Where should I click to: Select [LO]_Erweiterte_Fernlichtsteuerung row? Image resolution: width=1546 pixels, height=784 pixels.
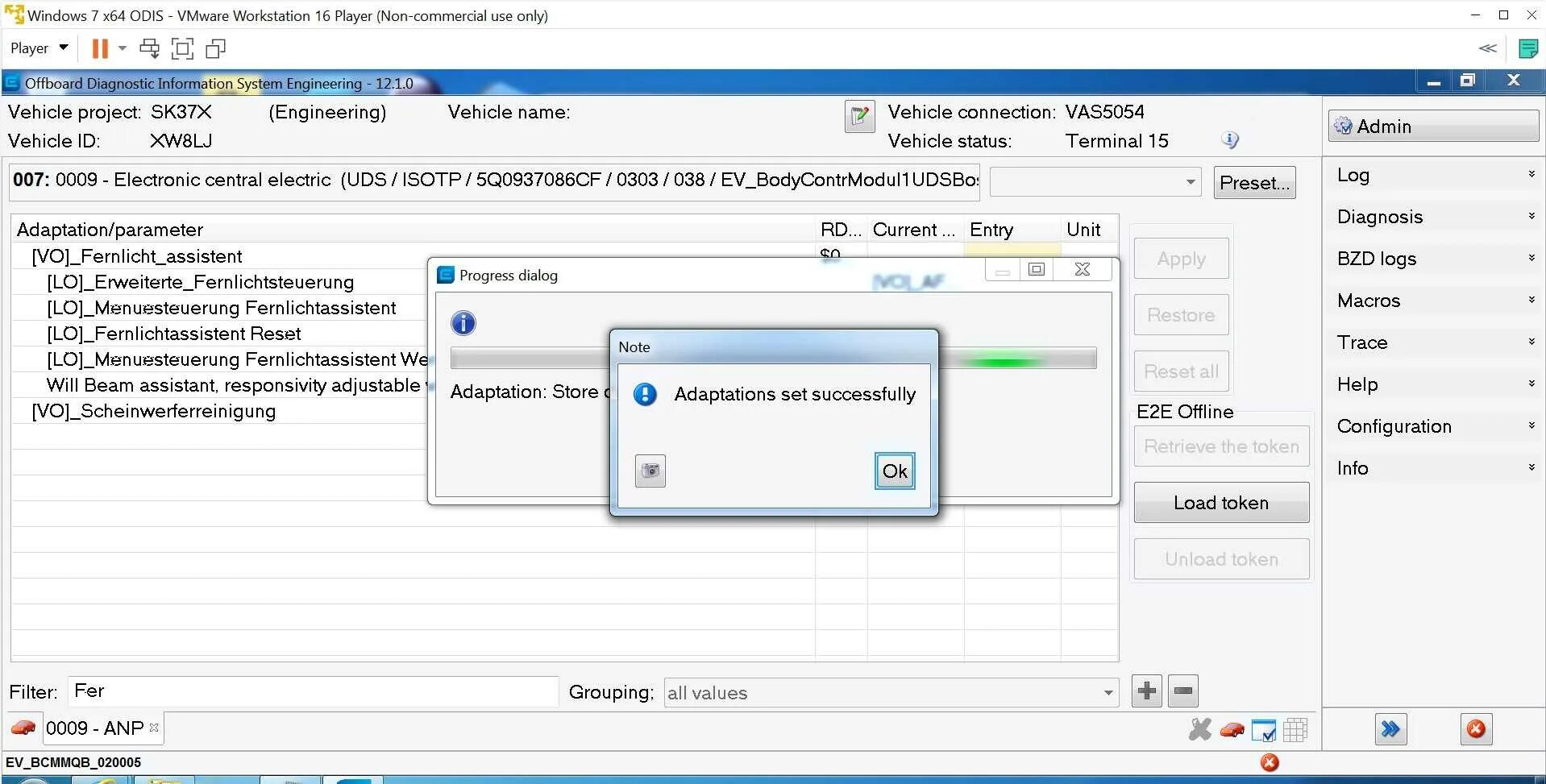(x=201, y=282)
